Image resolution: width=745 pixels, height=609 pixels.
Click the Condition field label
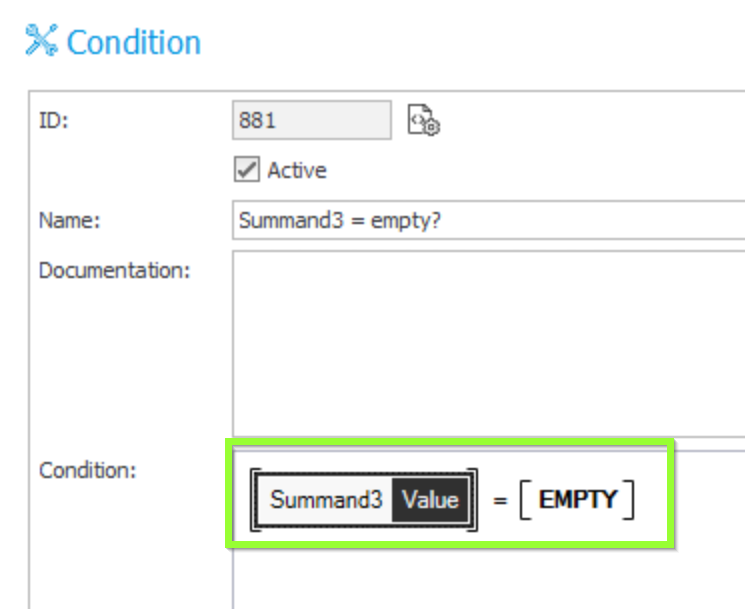87,470
